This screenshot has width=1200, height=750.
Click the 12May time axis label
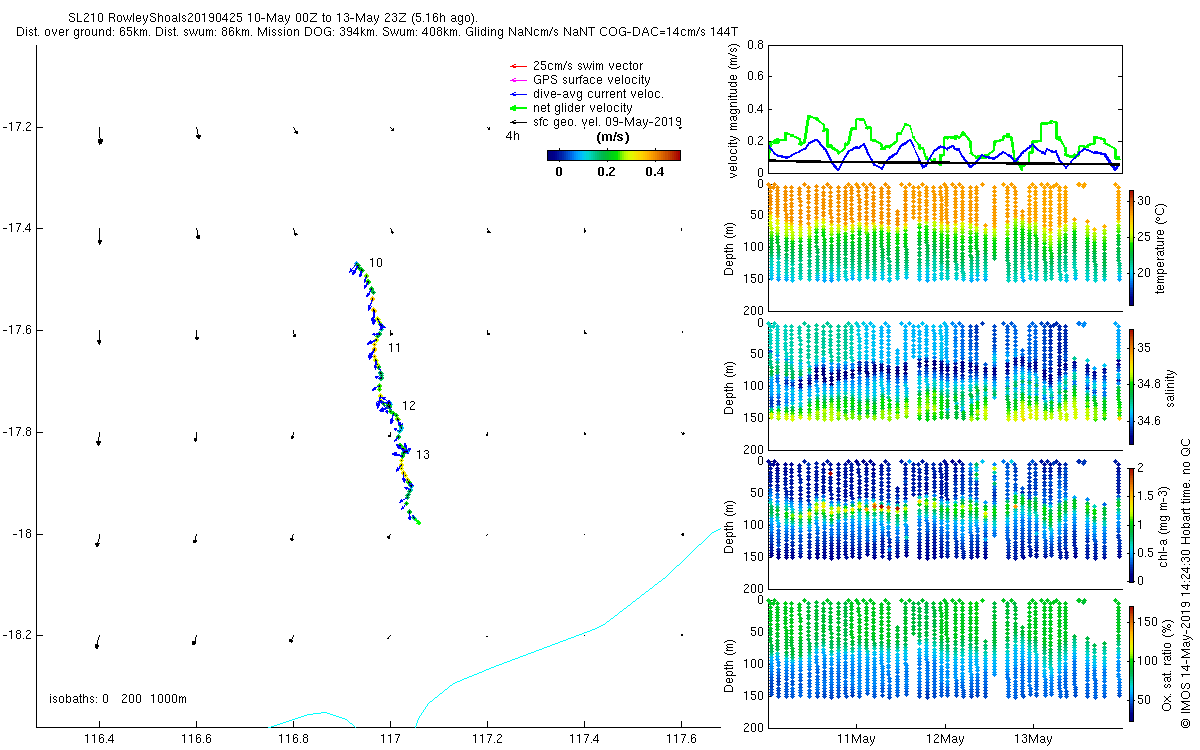(945, 740)
